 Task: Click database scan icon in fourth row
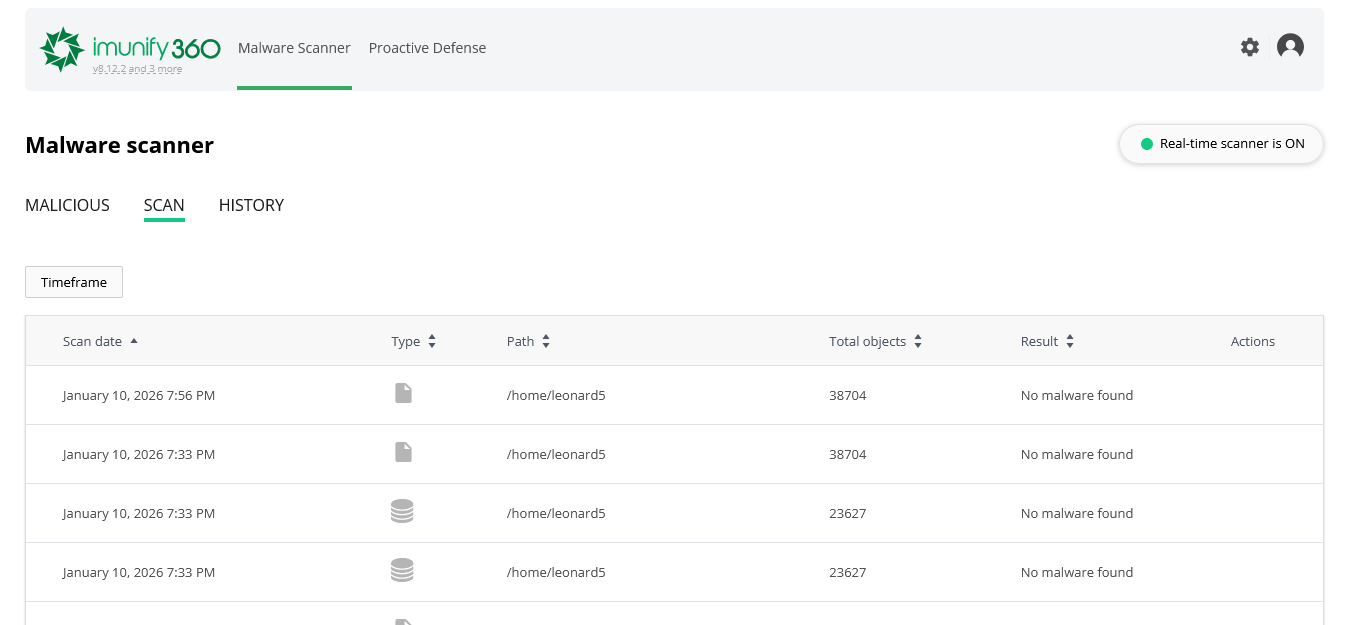coord(402,571)
